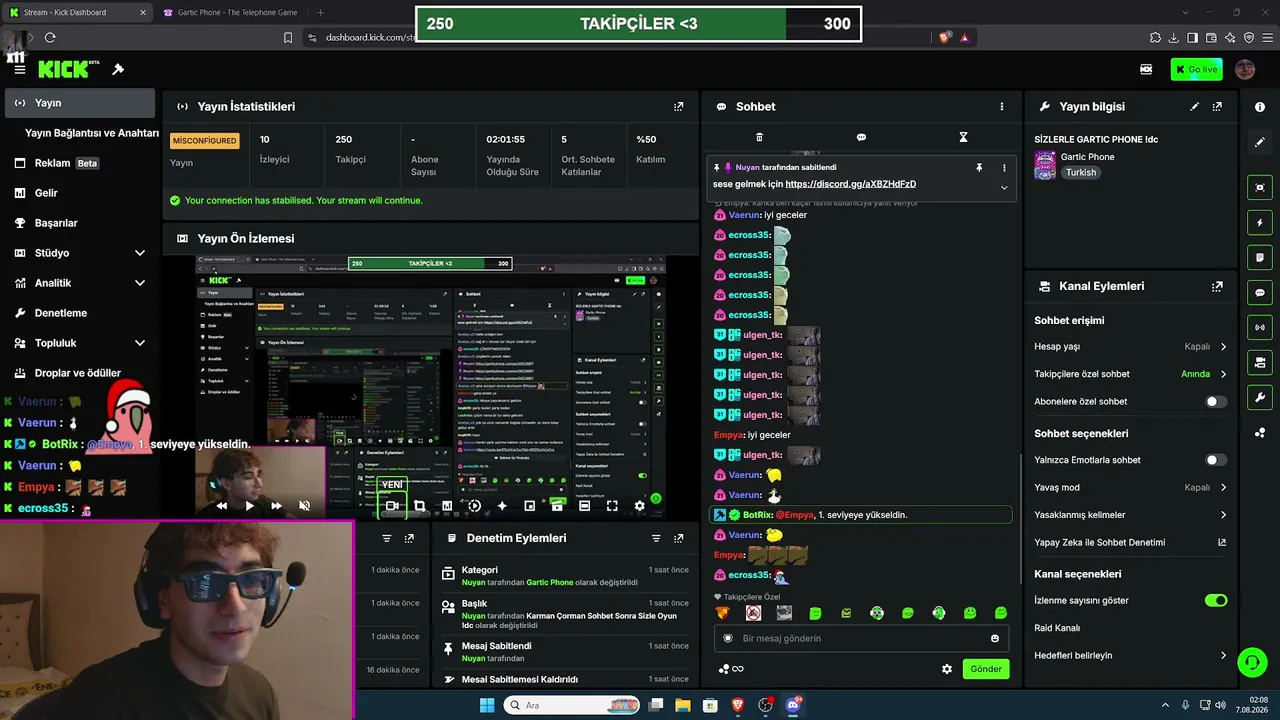Viewport: 1280px width, 720px height.
Task: Click the green headset support button
Action: (x=1252, y=662)
